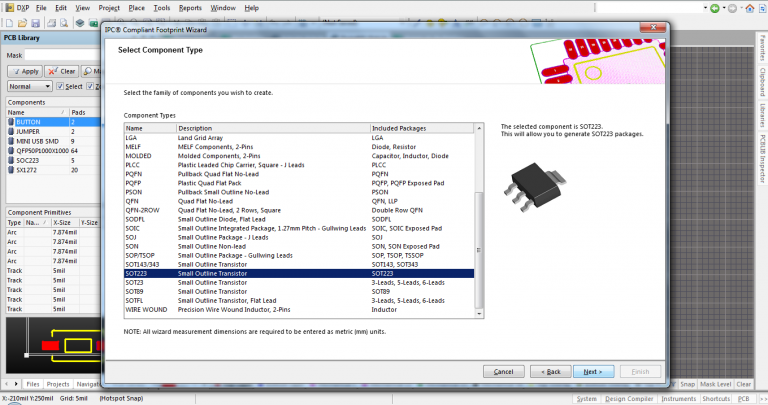The height and width of the screenshot is (405, 768).
Task: Click the SOT223 3D package preview image
Action: pos(535,187)
